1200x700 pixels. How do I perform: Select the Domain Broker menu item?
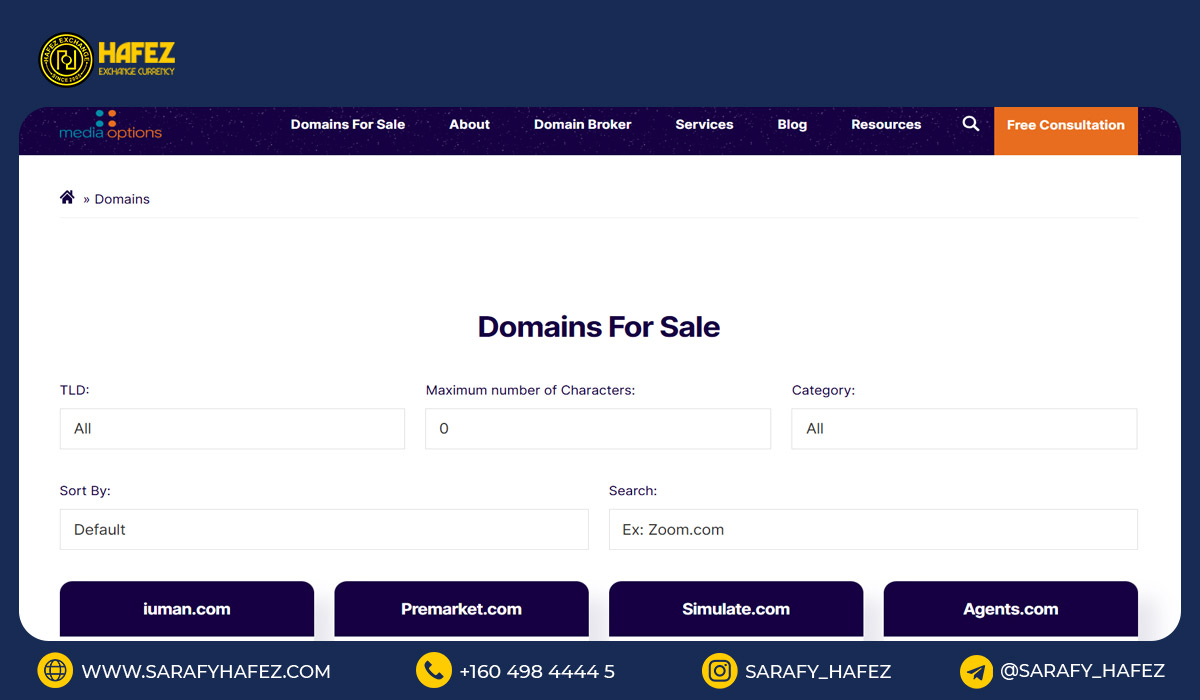tap(582, 125)
